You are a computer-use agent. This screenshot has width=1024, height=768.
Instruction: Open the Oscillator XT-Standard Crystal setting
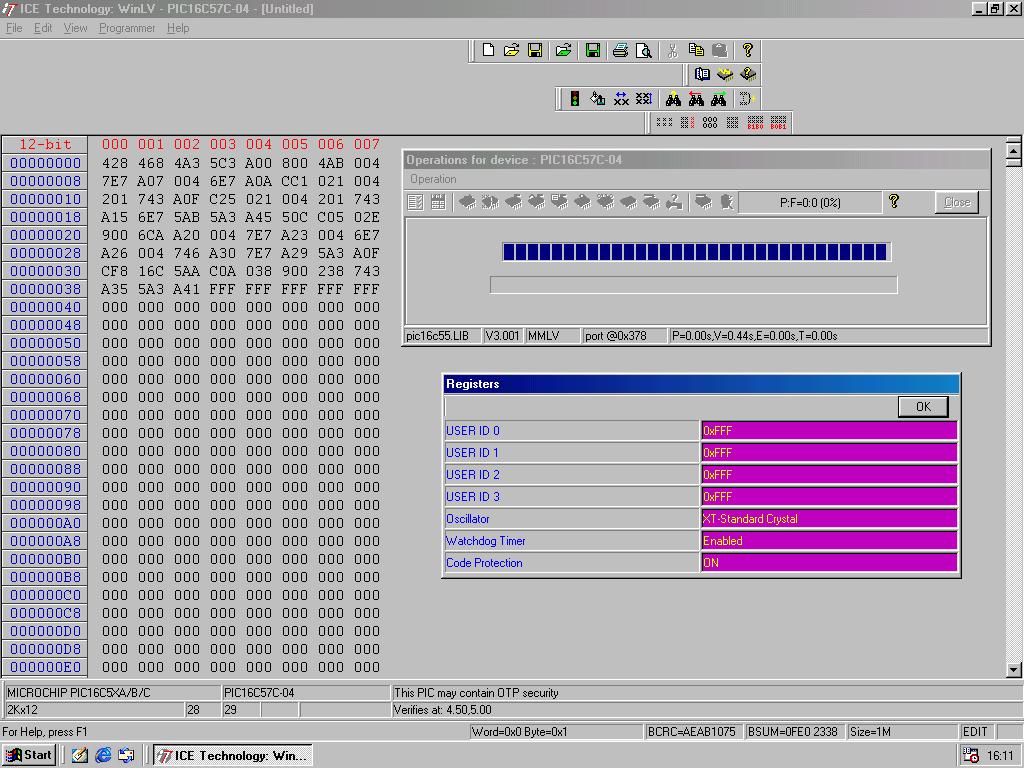click(x=828, y=519)
